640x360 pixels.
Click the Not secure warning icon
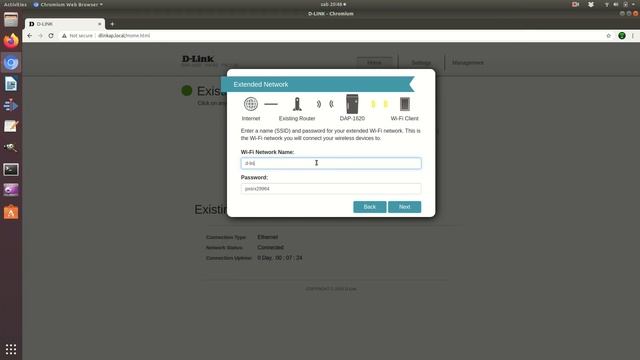coord(64,36)
